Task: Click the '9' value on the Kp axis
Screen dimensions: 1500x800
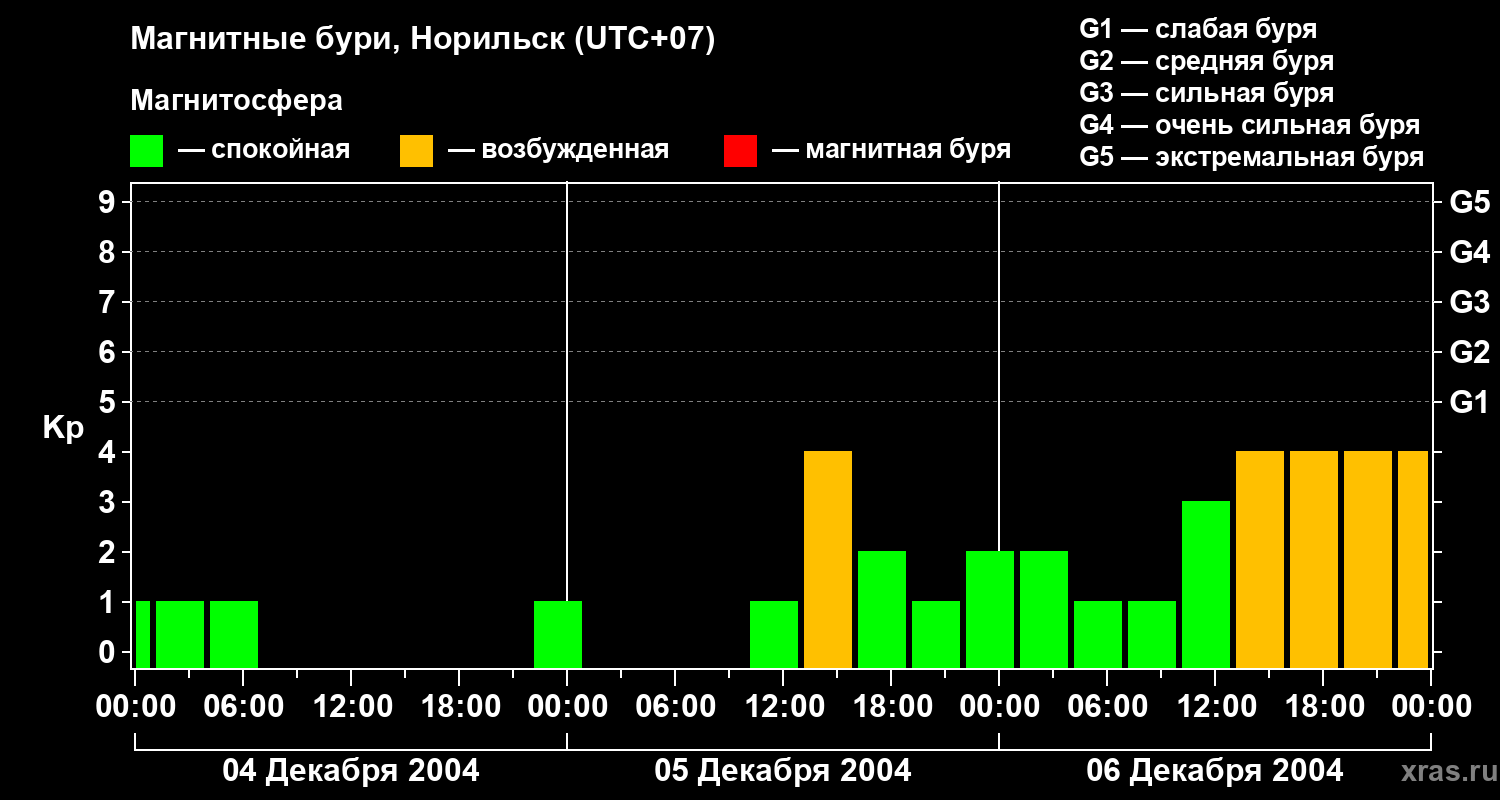Action: 109,202
